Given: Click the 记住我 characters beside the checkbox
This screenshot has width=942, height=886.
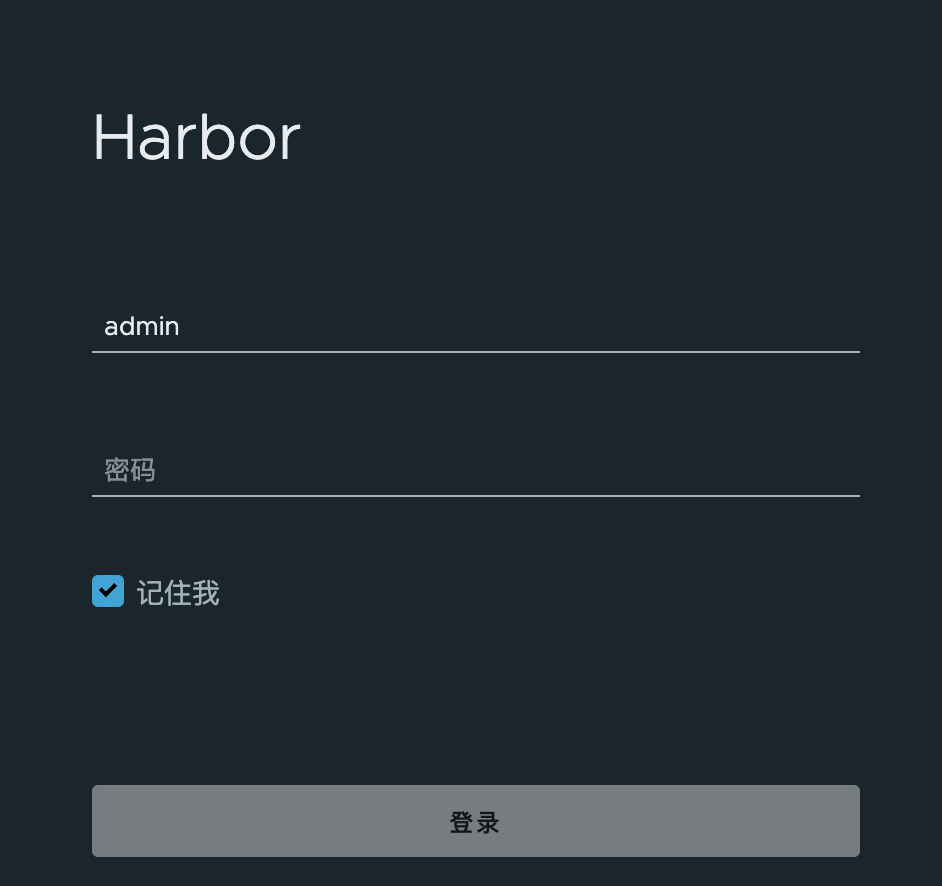Looking at the screenshot, I should pyautogui.click(x=178, y=593).
